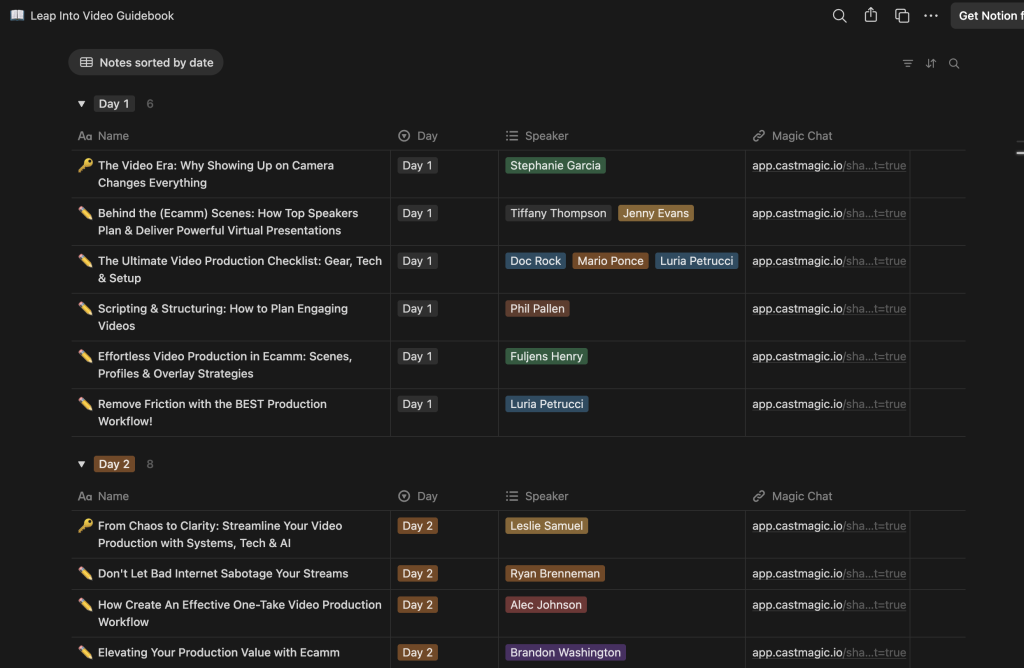Click pencil icon for Behind the (Ecamm) Scenes
Screen dimensions: 1024x668
(85, 213)
